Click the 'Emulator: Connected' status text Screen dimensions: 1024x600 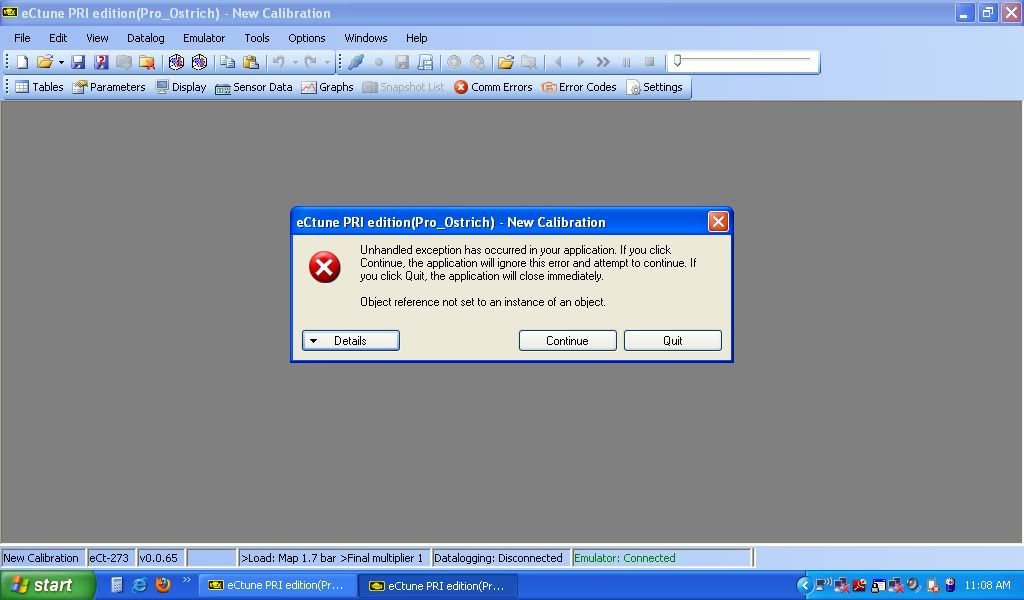[x=624, y=558]
